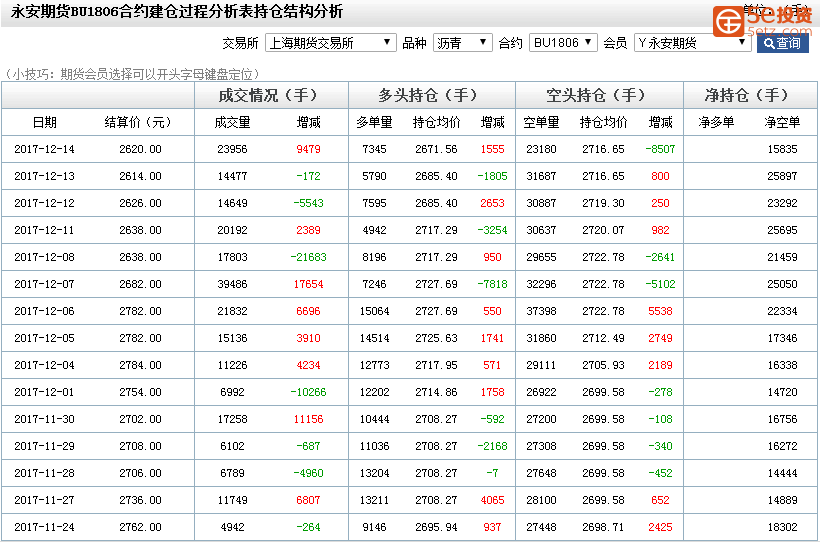
Task: Click settlement price 2620.00
Action: [140, 149]
